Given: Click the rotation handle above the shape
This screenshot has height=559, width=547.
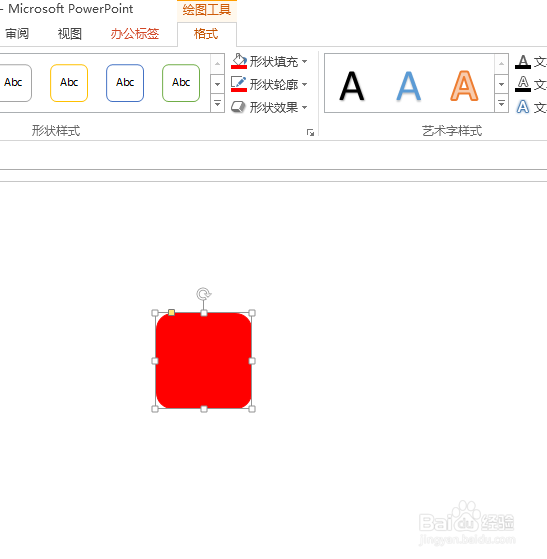Looking at the screenshot, I should (x=204, y=294).
